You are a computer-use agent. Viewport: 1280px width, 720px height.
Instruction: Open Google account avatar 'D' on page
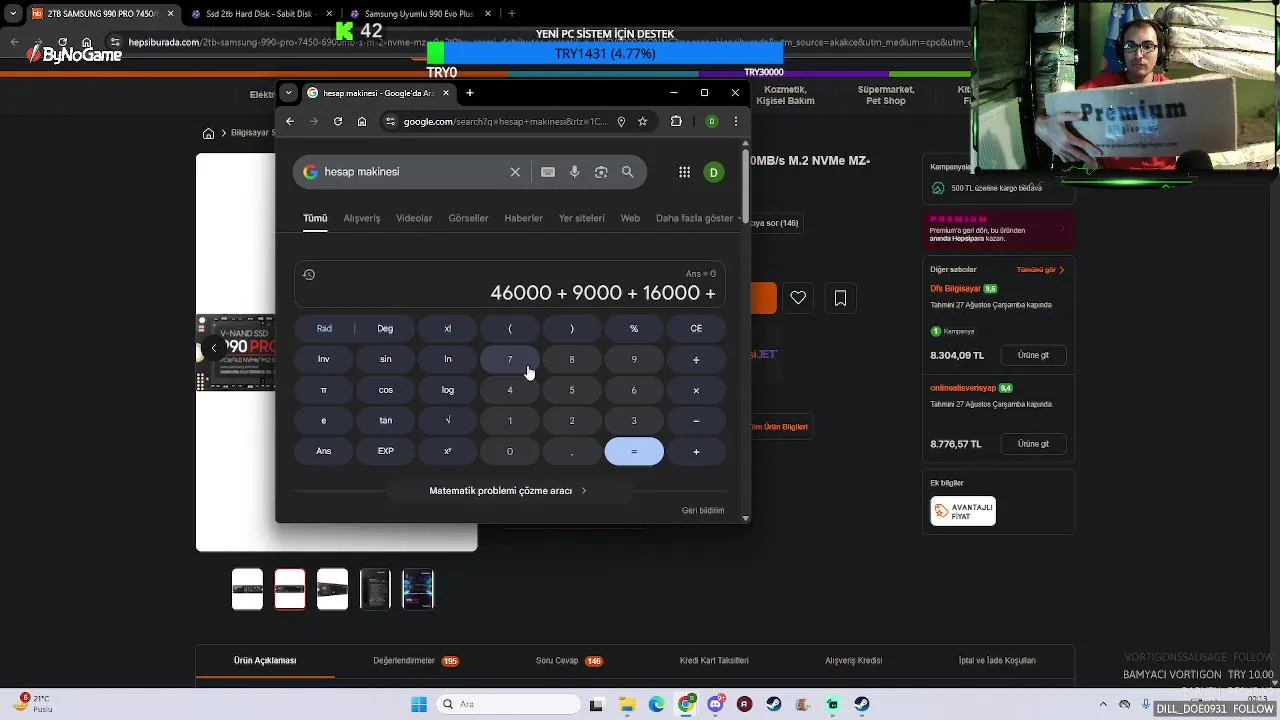(x=714, y=172)
